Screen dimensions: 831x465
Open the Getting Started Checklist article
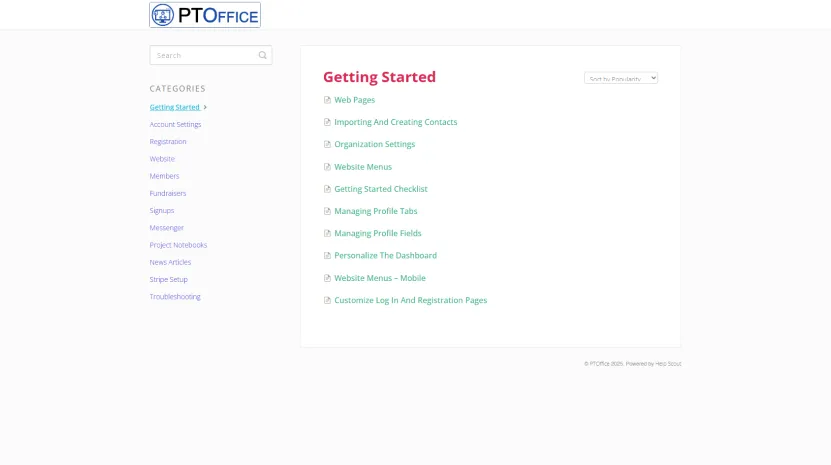tap(381, 189)
